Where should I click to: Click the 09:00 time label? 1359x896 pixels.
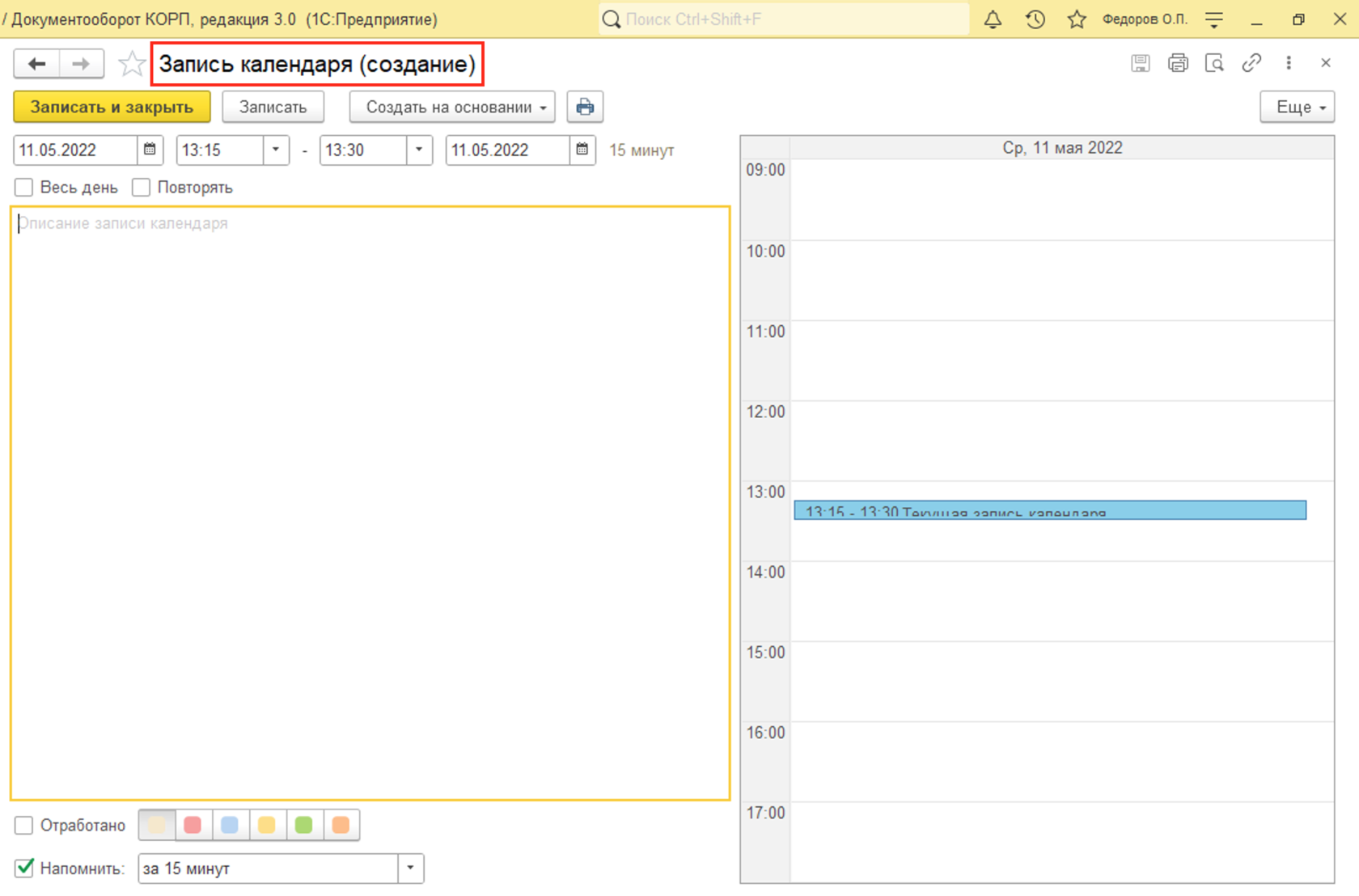(765, 170)
